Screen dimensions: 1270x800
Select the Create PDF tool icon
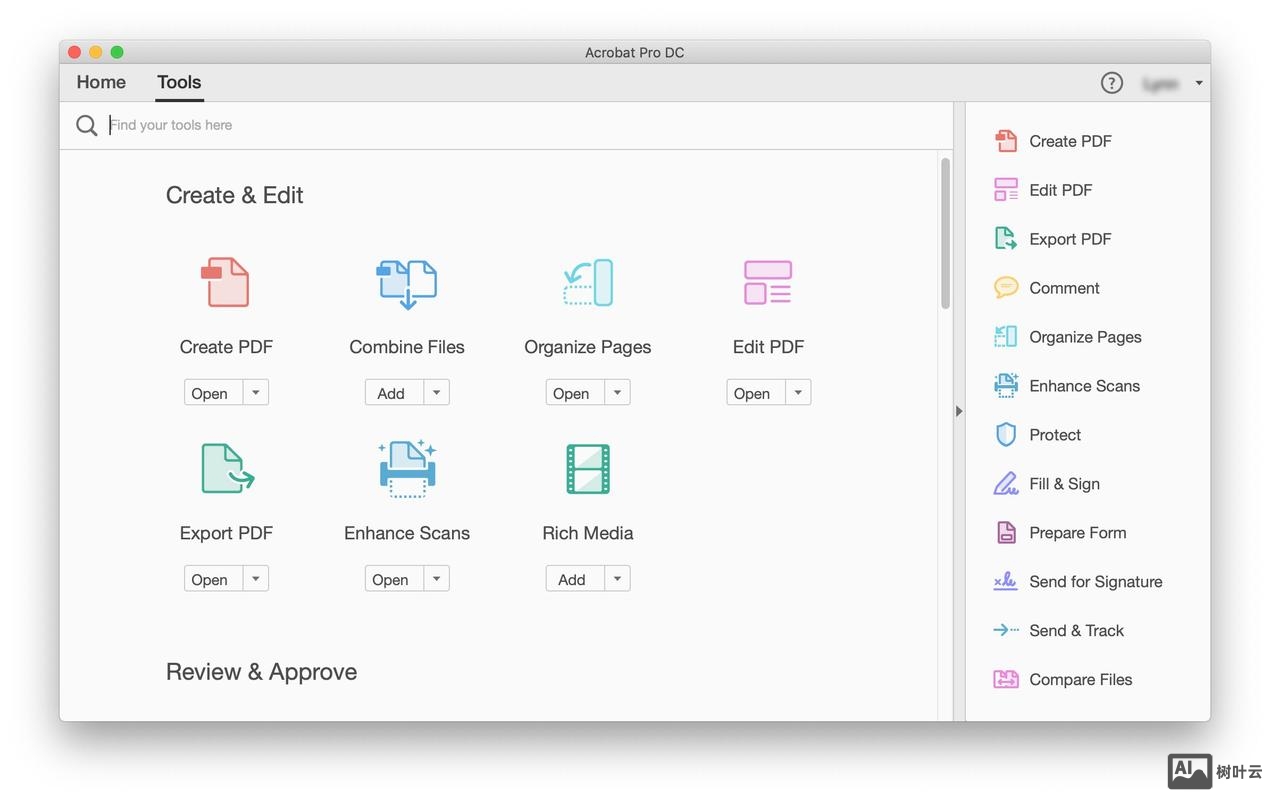(x=226, y=282)
